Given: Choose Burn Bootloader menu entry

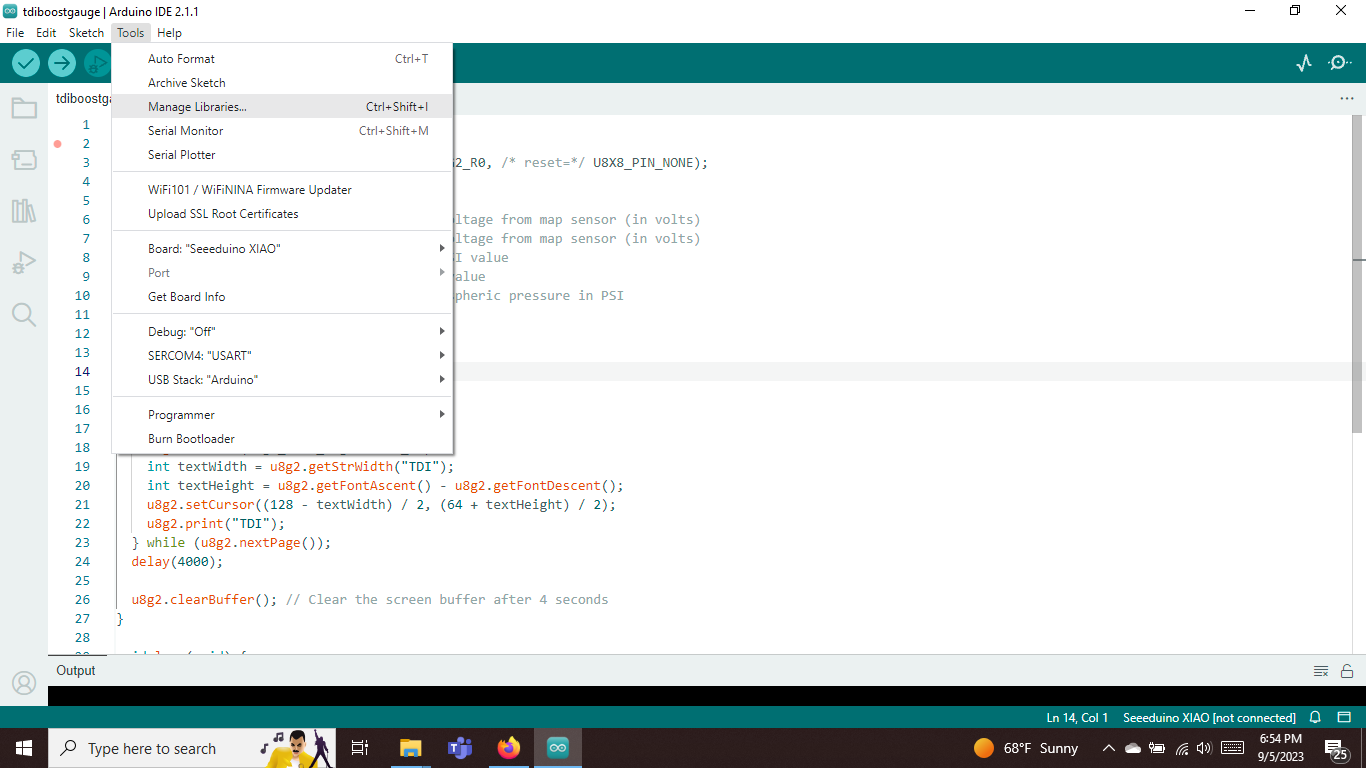Looking at the screenshot, I should click(282, 438).
